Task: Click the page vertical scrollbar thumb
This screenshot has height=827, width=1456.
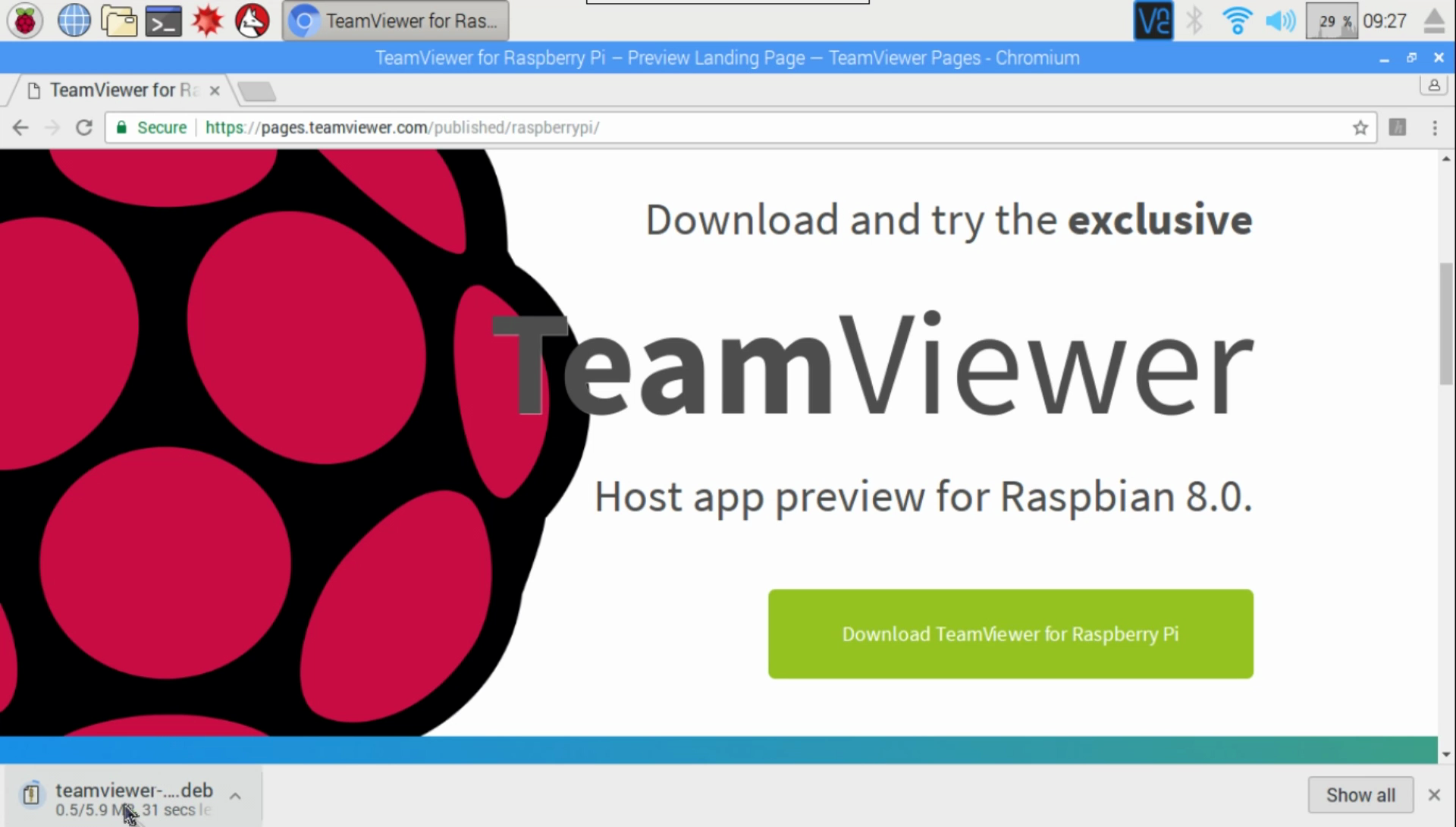Action: pos(1446,323)
